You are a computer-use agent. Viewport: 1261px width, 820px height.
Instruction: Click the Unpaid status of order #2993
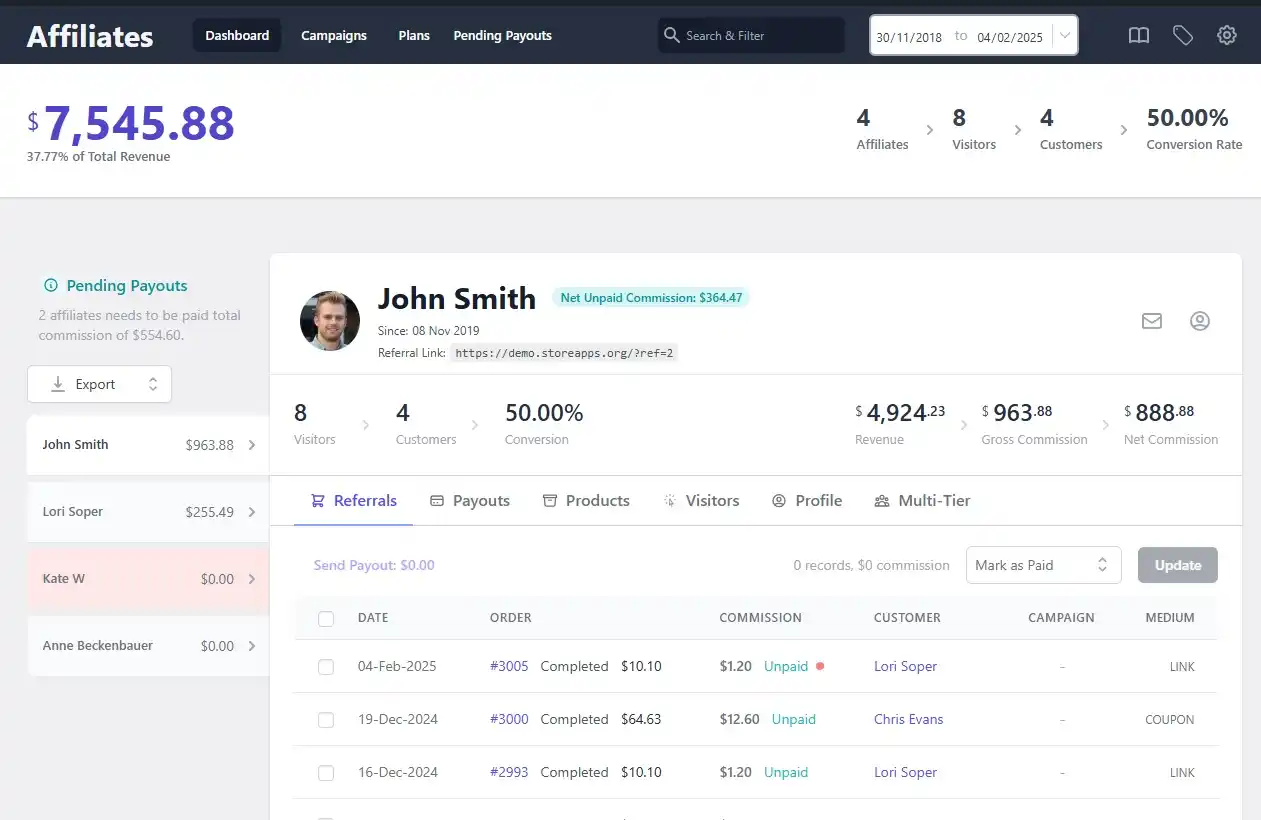(x=786, y=772)
